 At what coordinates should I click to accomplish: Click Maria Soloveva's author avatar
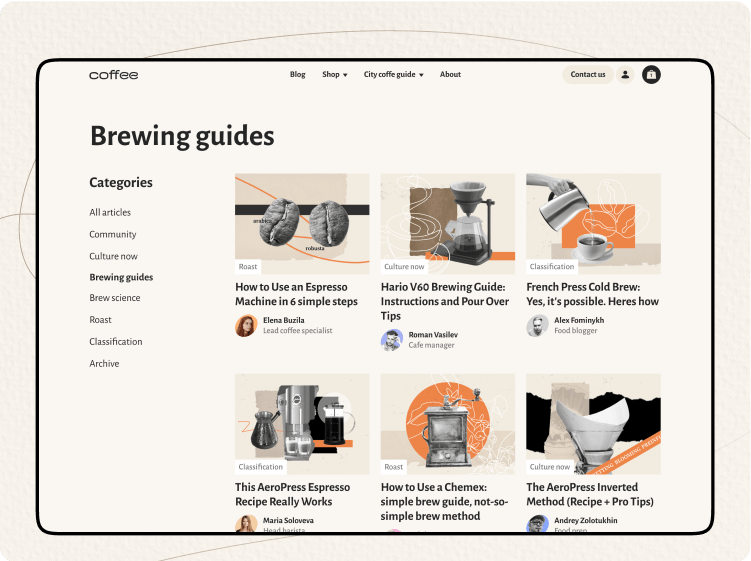click(245, 524)
